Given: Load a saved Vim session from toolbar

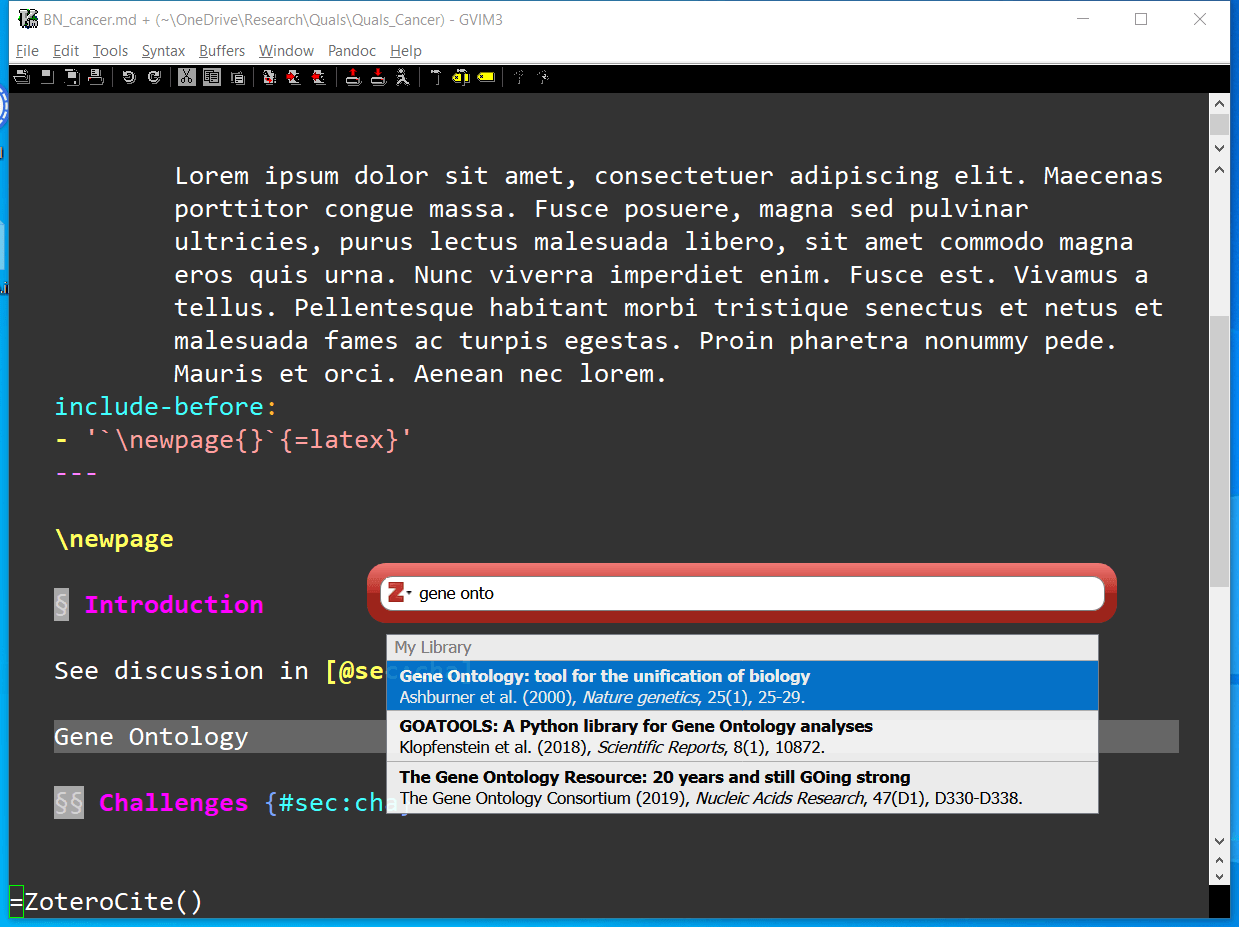Looking at the screenshot, I should [x=354, y=77].
